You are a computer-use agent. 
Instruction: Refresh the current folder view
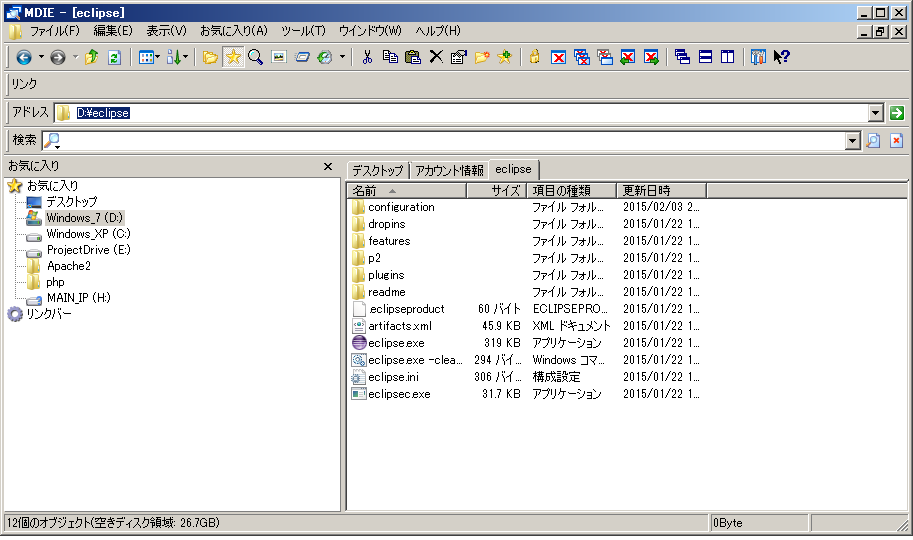(115, 57)
